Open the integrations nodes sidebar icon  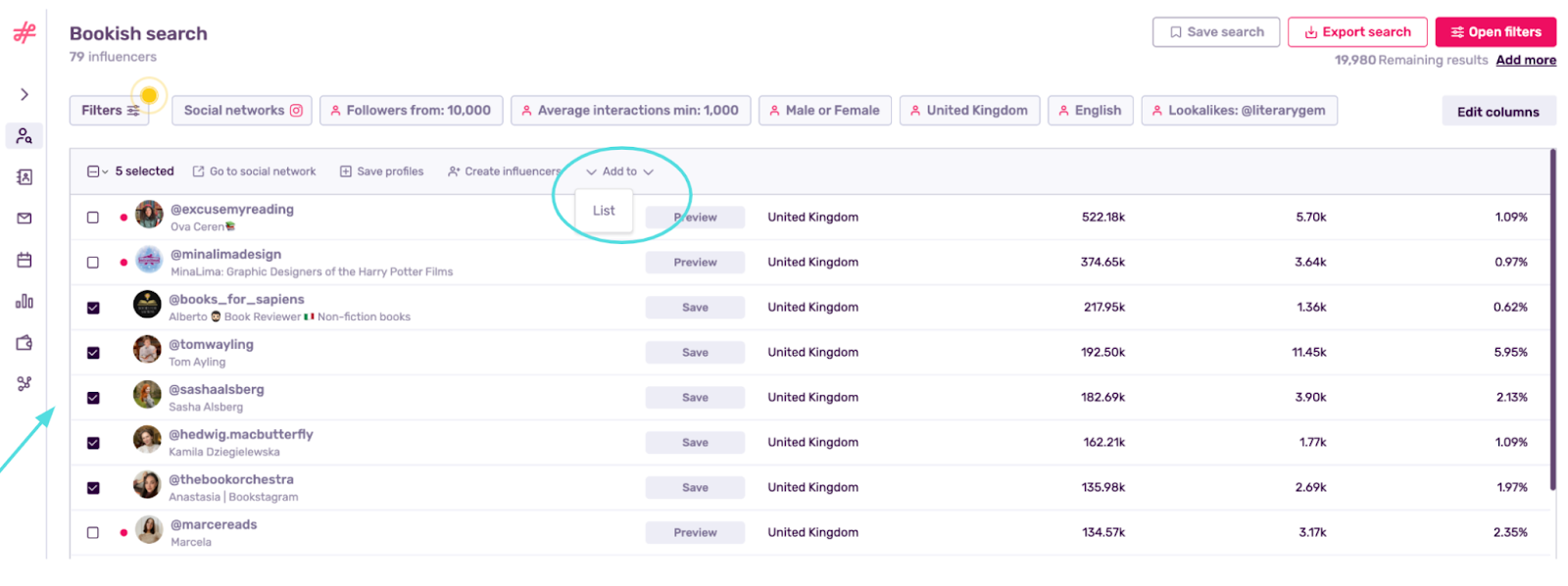pos(24,383)
